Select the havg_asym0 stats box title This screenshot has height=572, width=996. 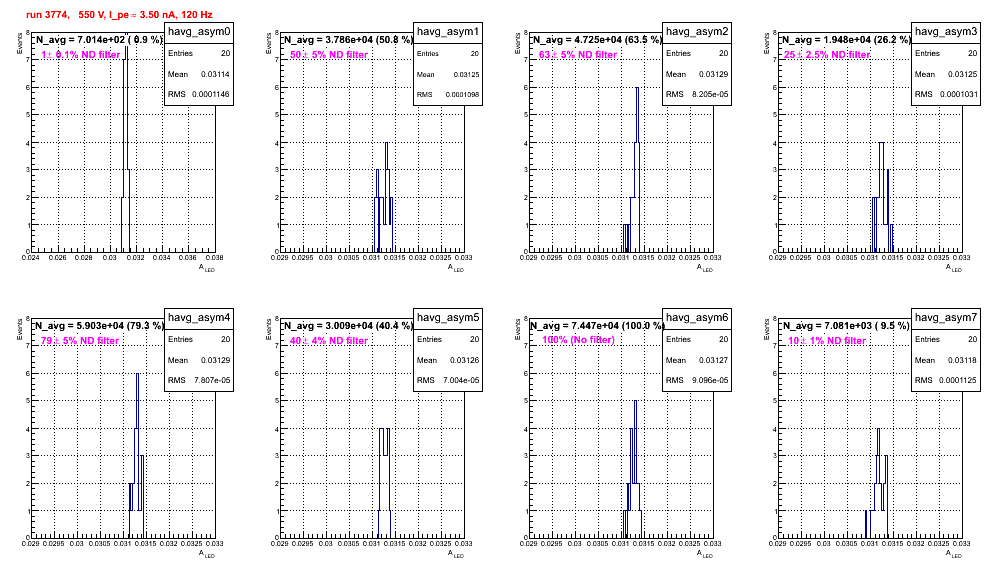tap(199, 31)
